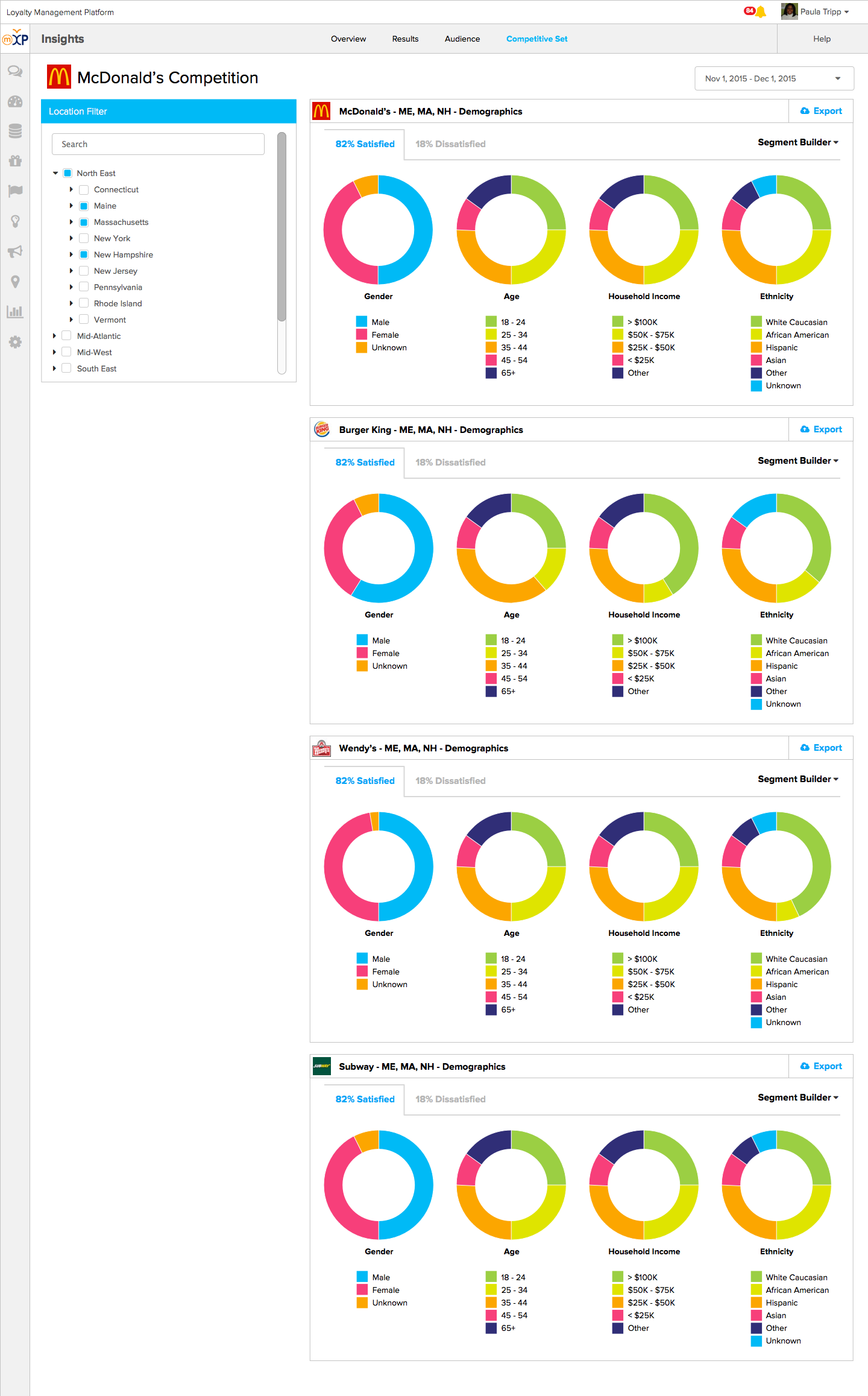The image size is (868, 1396).
Task: Open the Nov 1 - Dec 1, 2015 date range dropdown
Action: coord(774,78)
